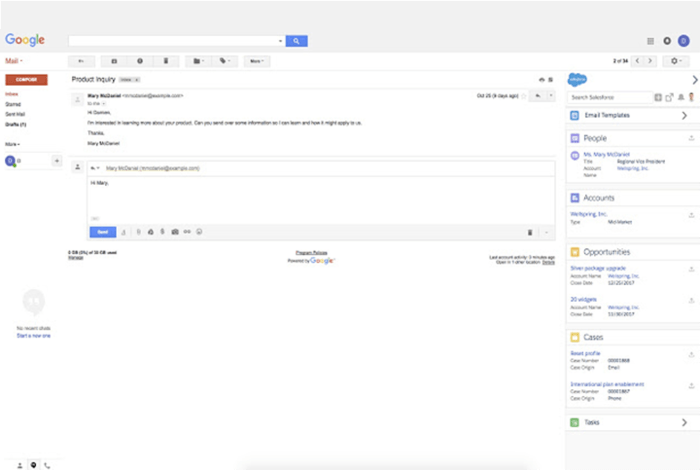This screenshot has width=700, height=470.
Task: Expand the Email Templates section
Action: point(684,116)
